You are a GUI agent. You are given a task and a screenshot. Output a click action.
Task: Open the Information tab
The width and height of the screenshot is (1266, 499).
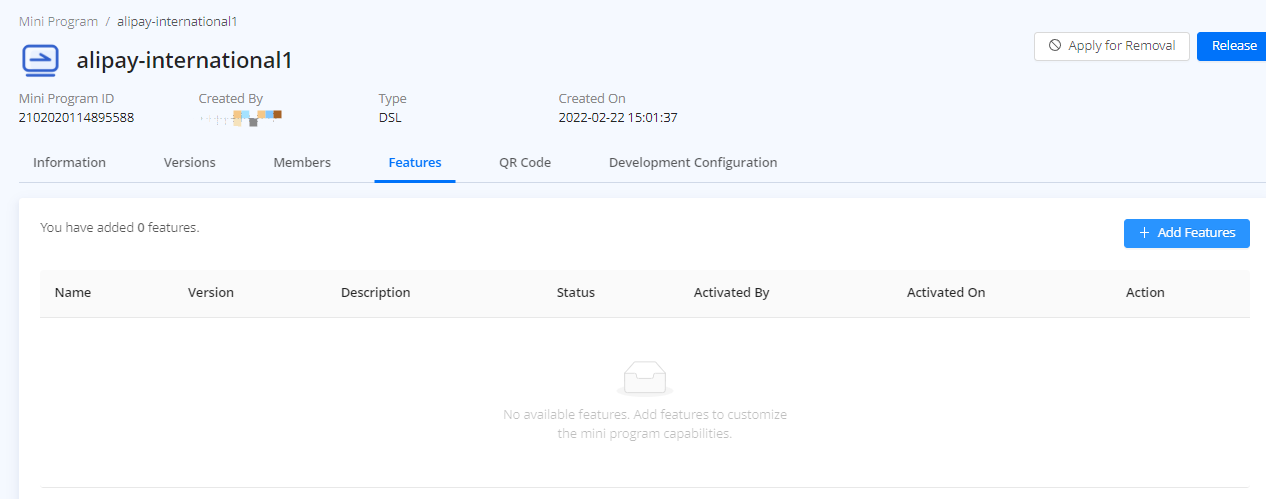pyautogui.click(x=69, y=163)
